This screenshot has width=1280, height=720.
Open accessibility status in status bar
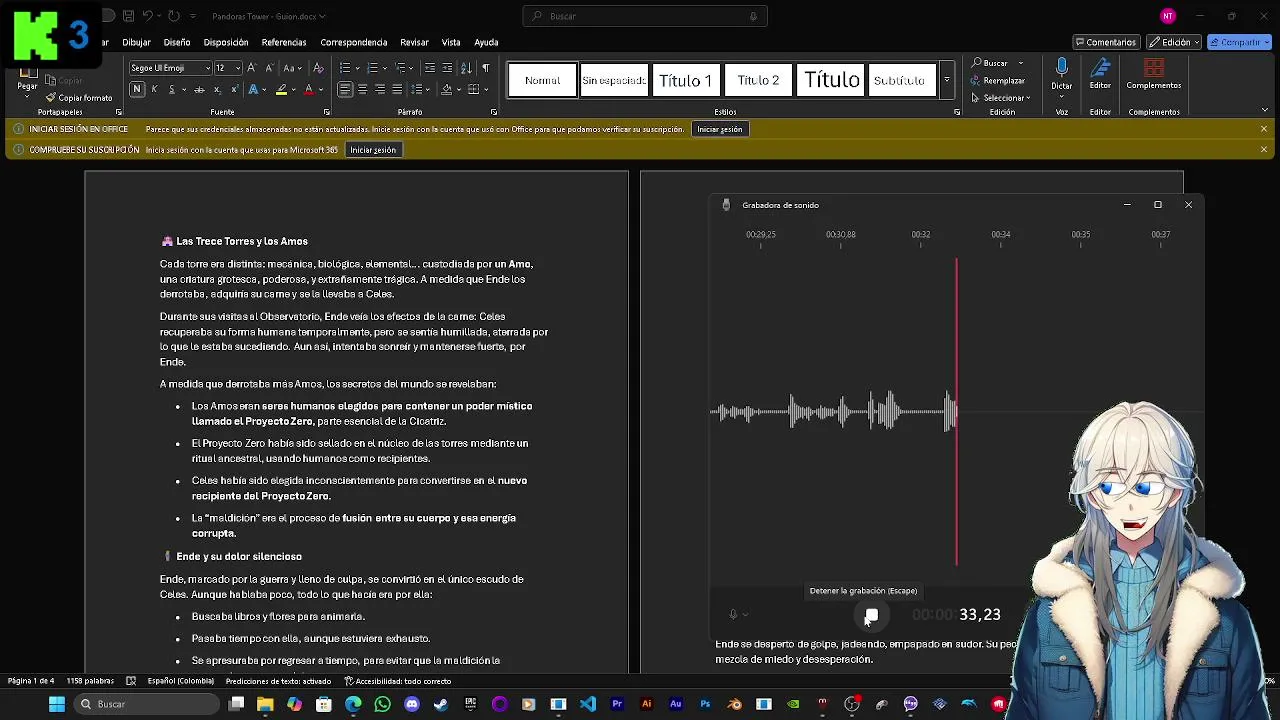point(398,681)
